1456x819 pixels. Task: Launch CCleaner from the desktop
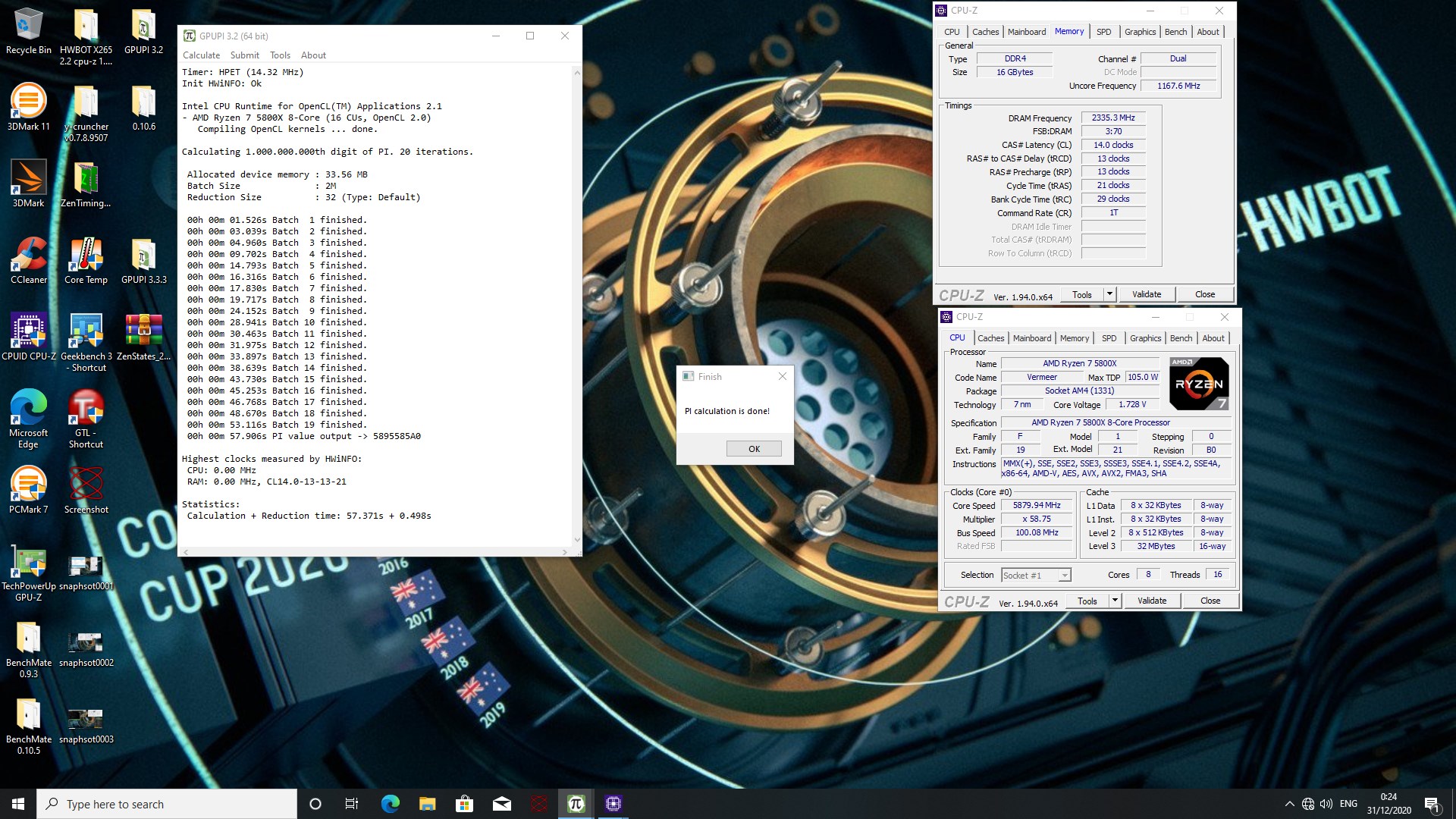(x=29, y=261)
